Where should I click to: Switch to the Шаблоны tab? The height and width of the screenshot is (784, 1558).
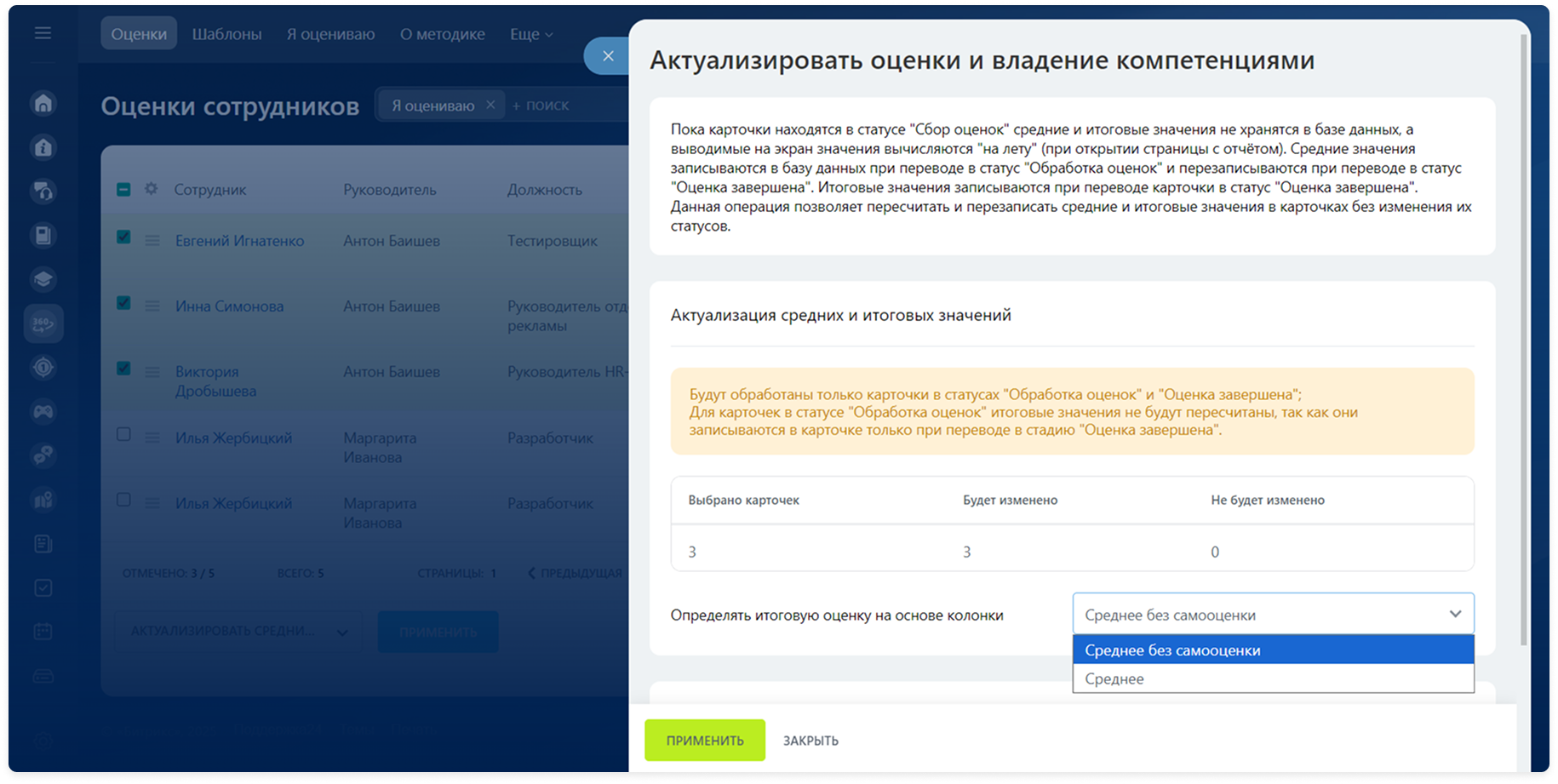[x=226, y=34]
